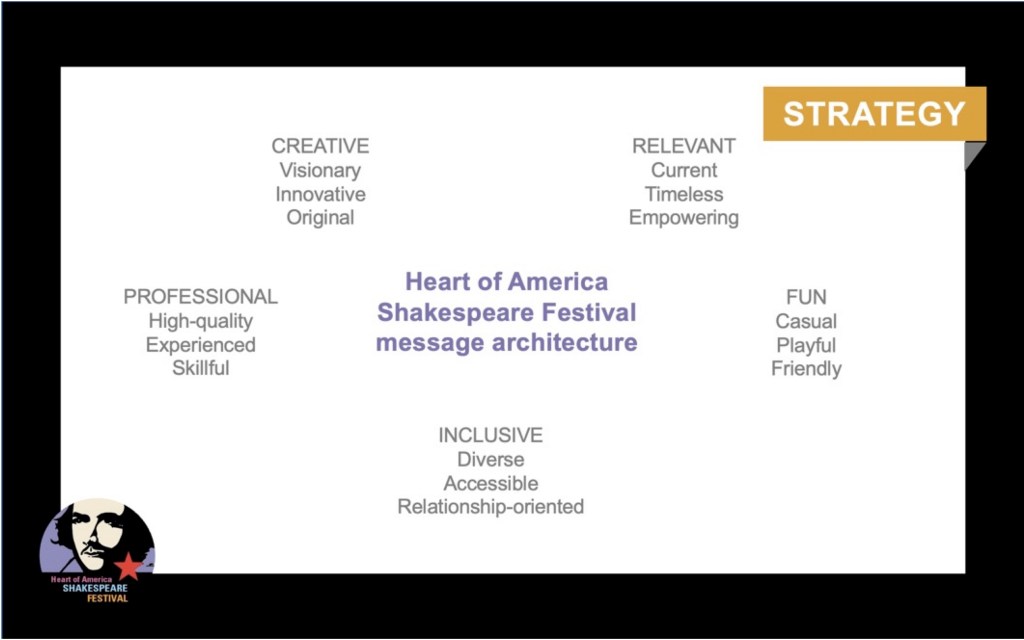Click the word Empowering

[683, 218]
